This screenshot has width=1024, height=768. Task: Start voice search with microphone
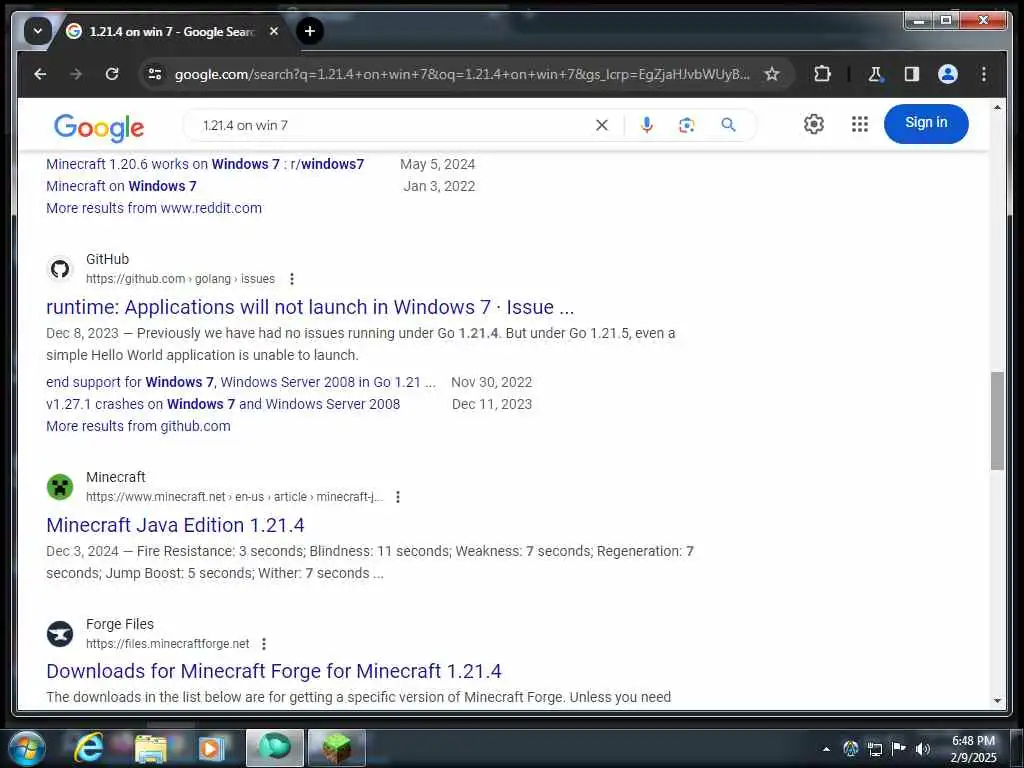point(647,125)
